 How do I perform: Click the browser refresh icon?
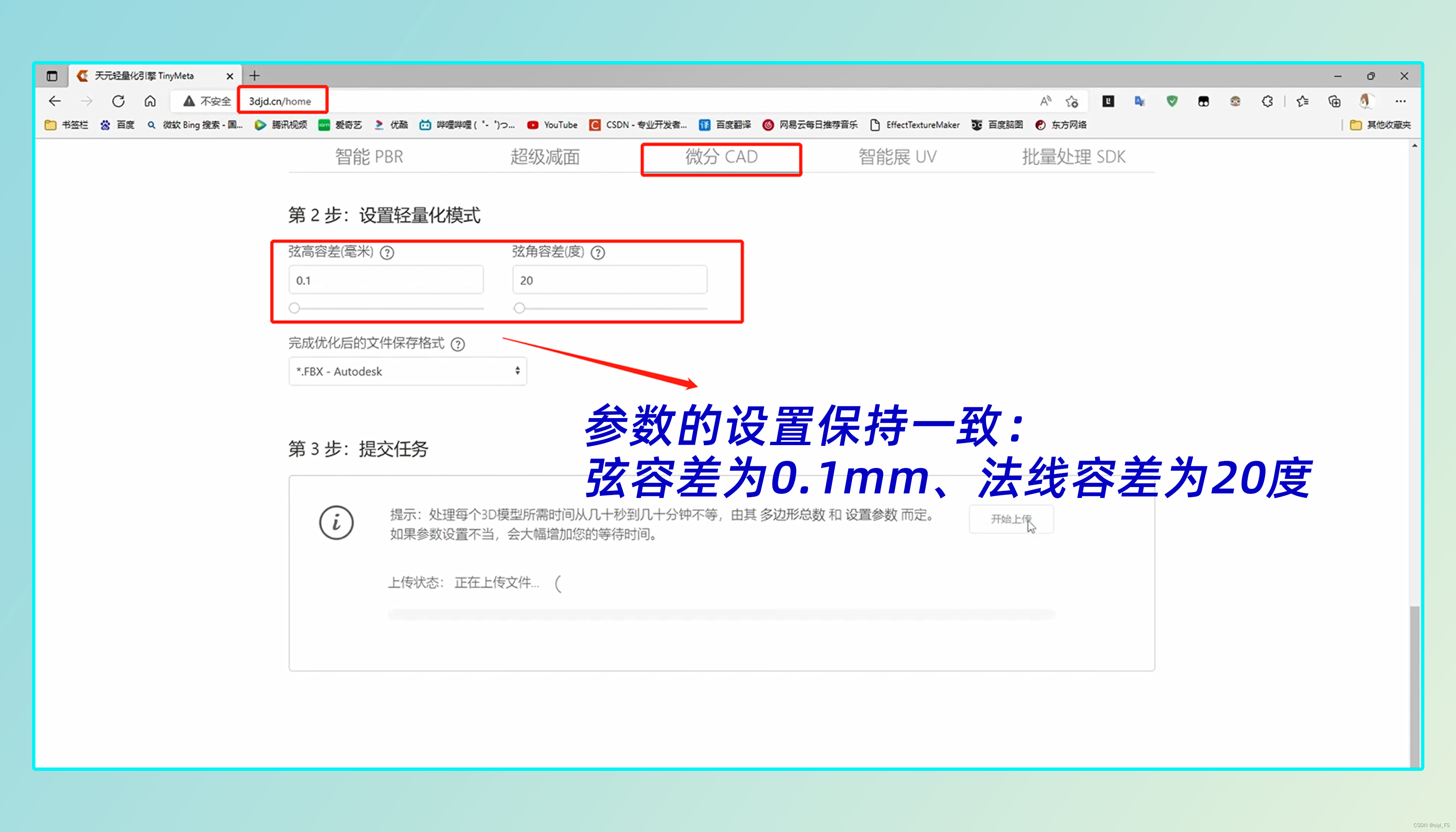click(118, 101)
